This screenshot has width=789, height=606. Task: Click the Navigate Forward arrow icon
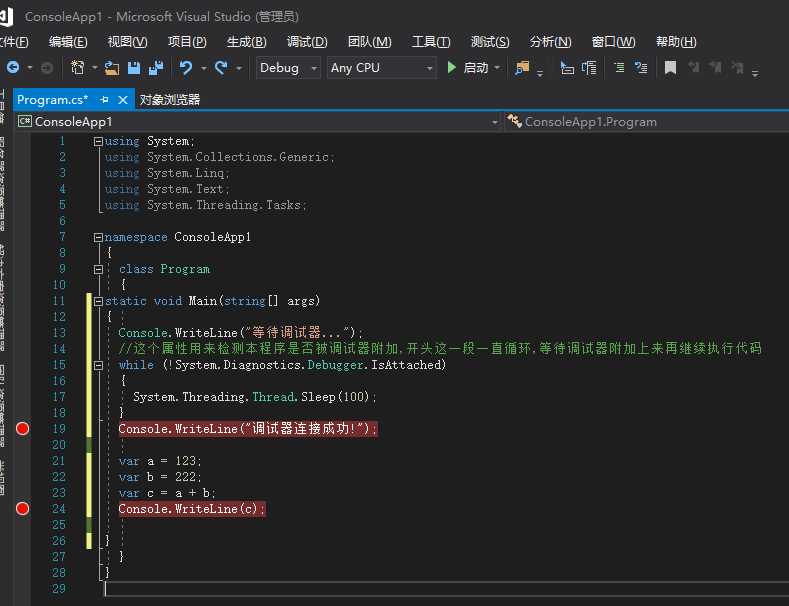pyautogui.click(x=46, y=67)
